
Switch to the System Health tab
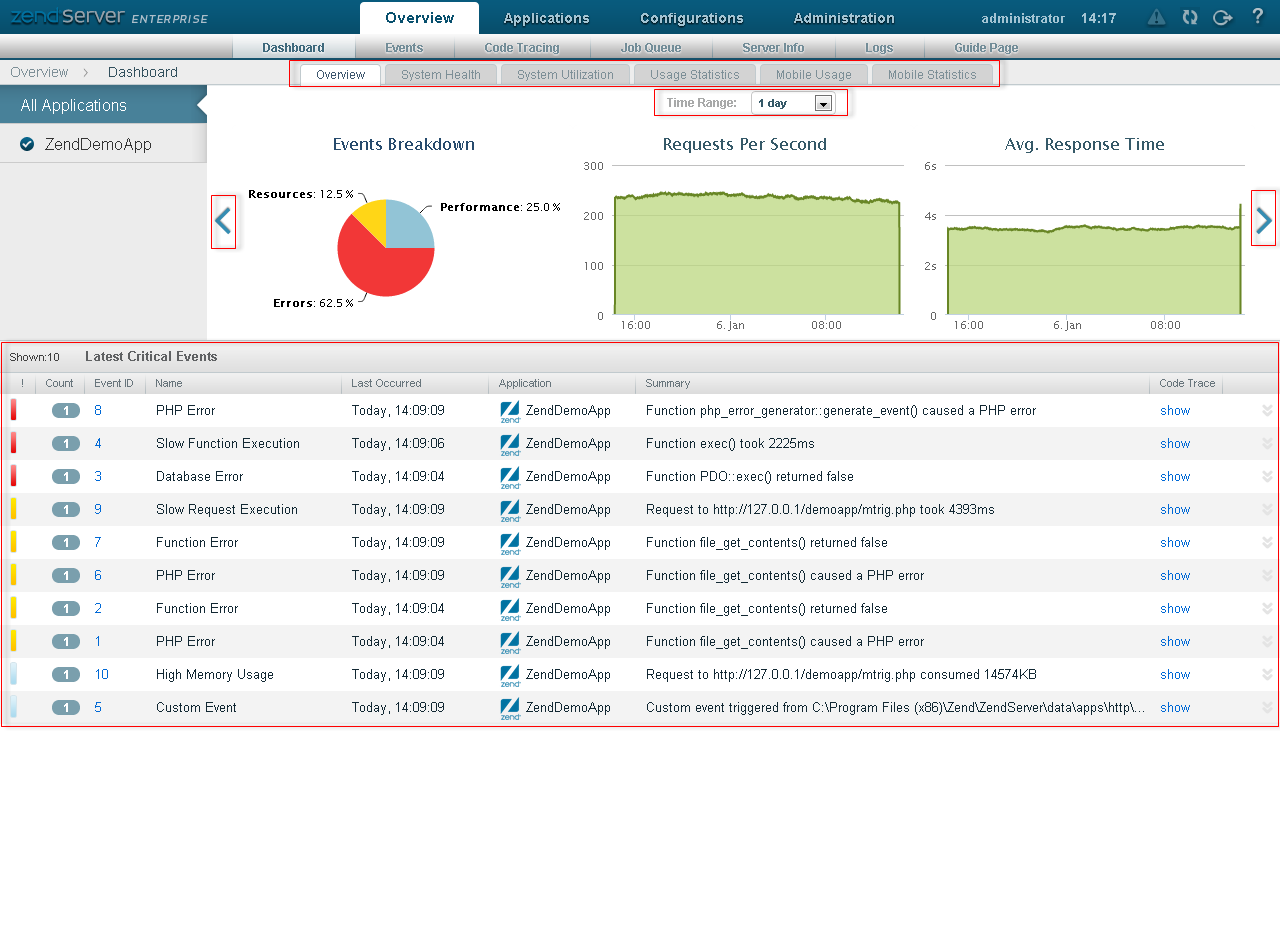tap(440, 75)
